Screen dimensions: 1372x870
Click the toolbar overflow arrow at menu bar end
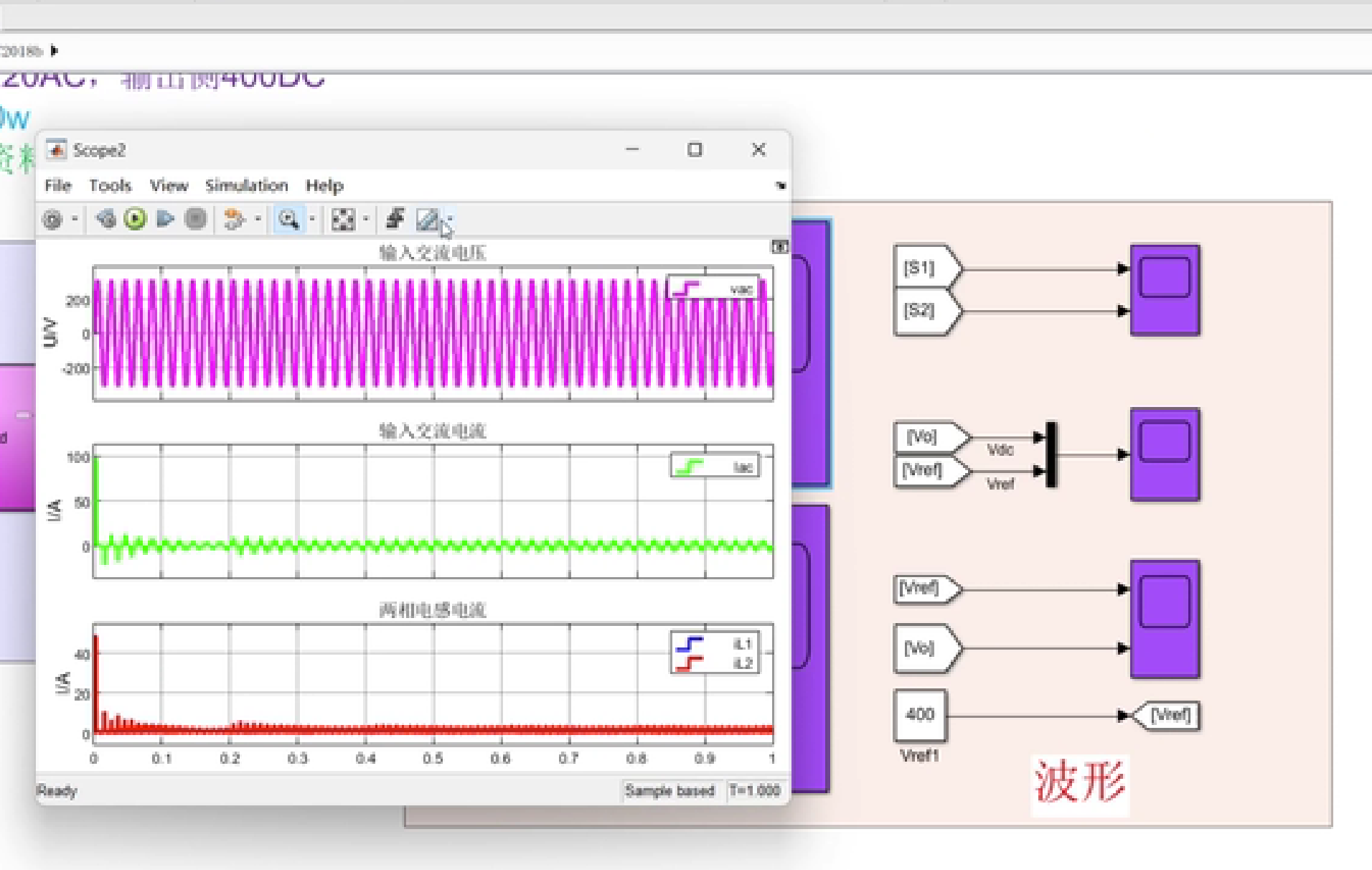780,185
